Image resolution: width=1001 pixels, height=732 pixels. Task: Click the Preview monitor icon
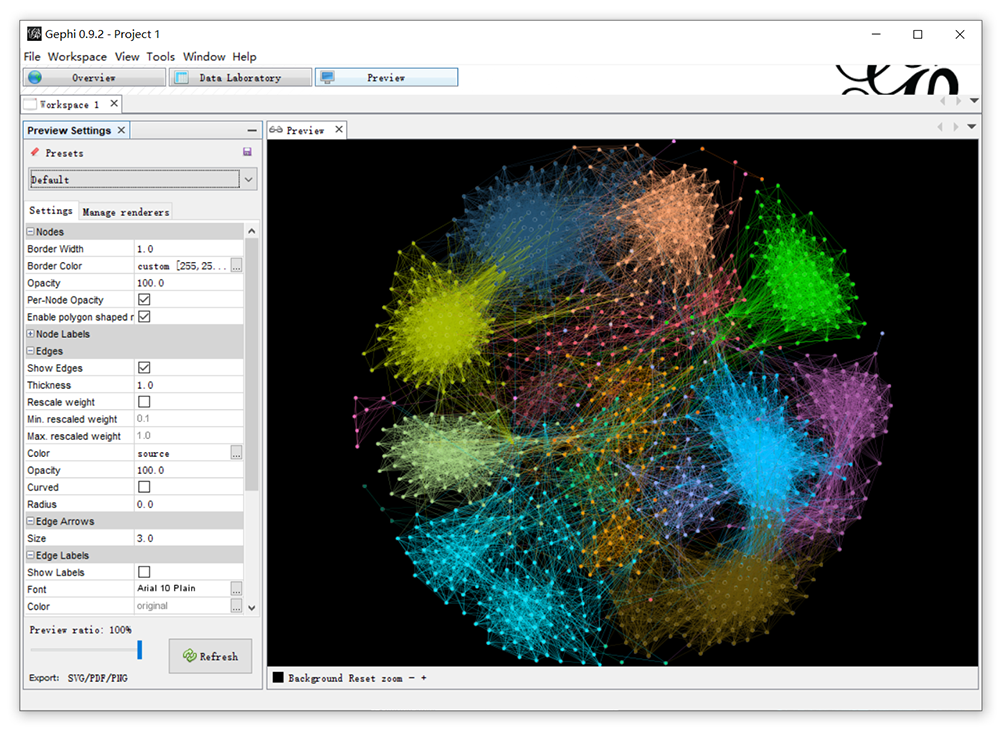[x=327, y=77]
